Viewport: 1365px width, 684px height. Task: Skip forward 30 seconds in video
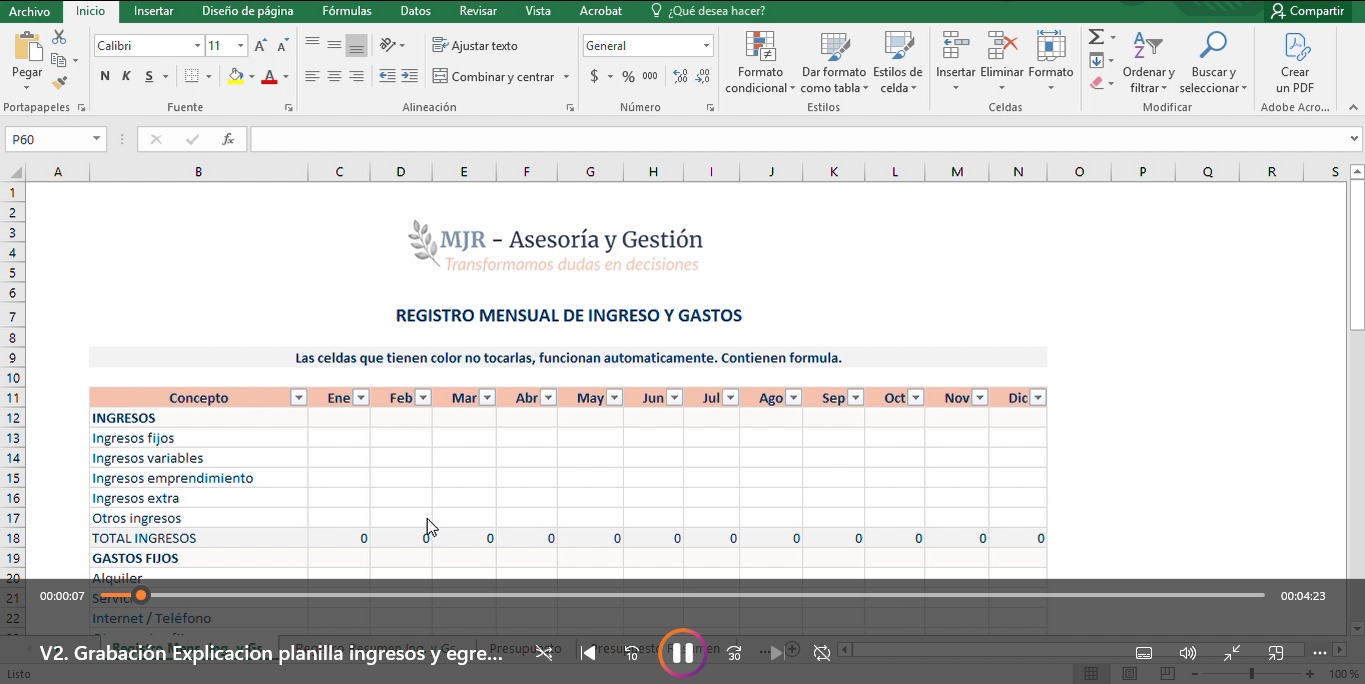[x=734, y=653]
